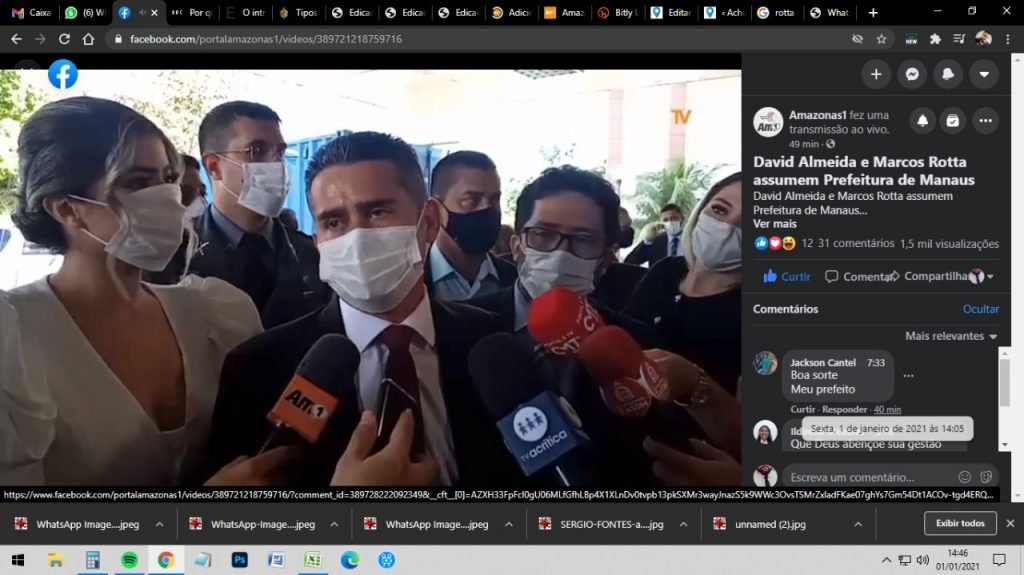The width and height of the screenshot is (1024, 575).
Task: Open the Mais relevantes sort dropdown
Action: point(951,336)
